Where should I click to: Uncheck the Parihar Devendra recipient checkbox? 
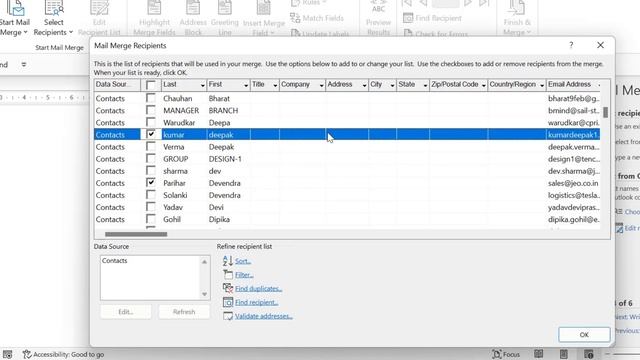(151, 182)
